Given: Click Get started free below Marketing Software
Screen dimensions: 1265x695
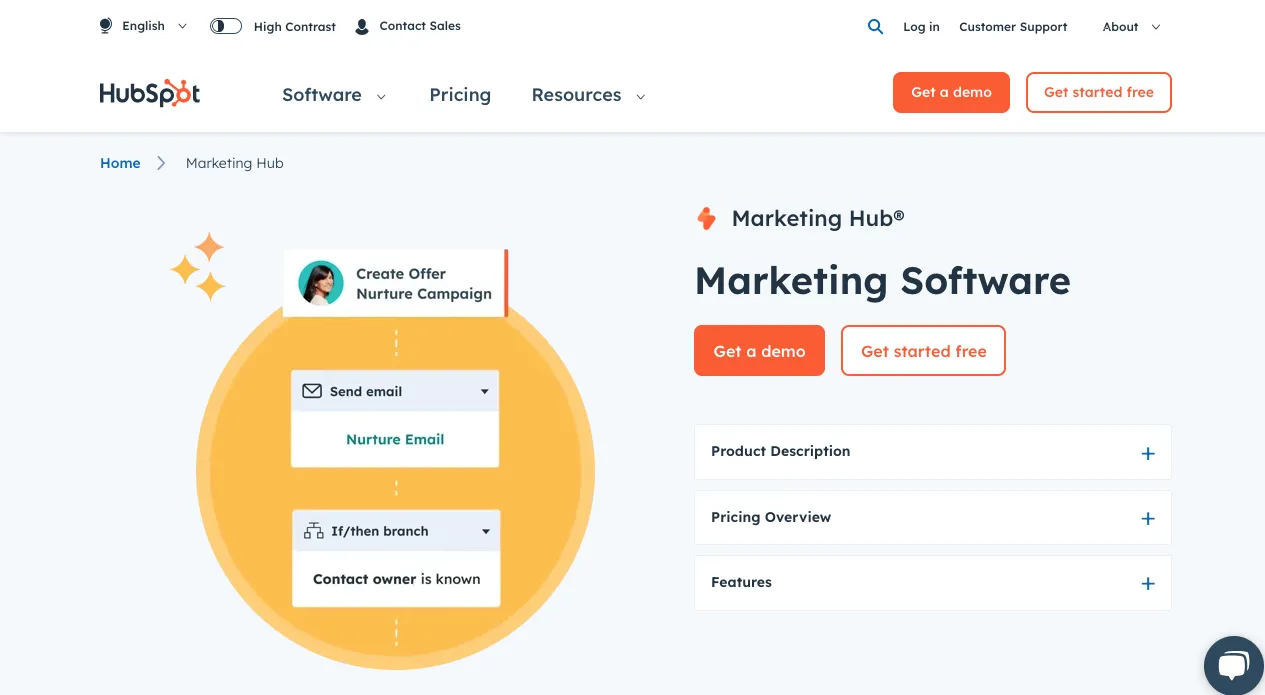Looking at the screenshot, I should 923,351.
